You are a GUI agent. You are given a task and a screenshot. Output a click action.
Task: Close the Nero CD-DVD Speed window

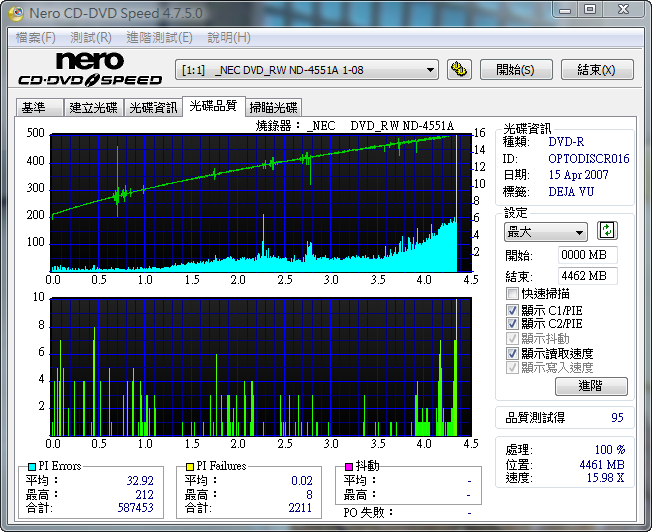(623, 9)
